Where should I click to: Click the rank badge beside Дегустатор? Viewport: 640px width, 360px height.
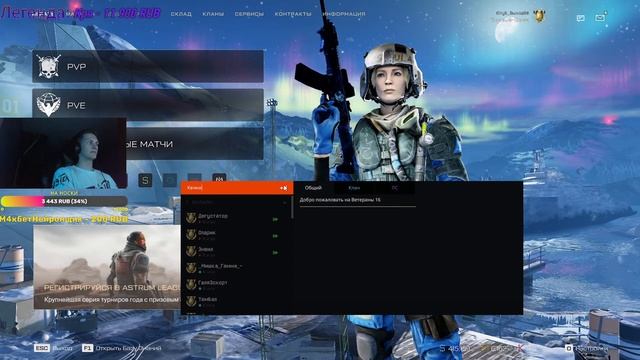(191, 218)
